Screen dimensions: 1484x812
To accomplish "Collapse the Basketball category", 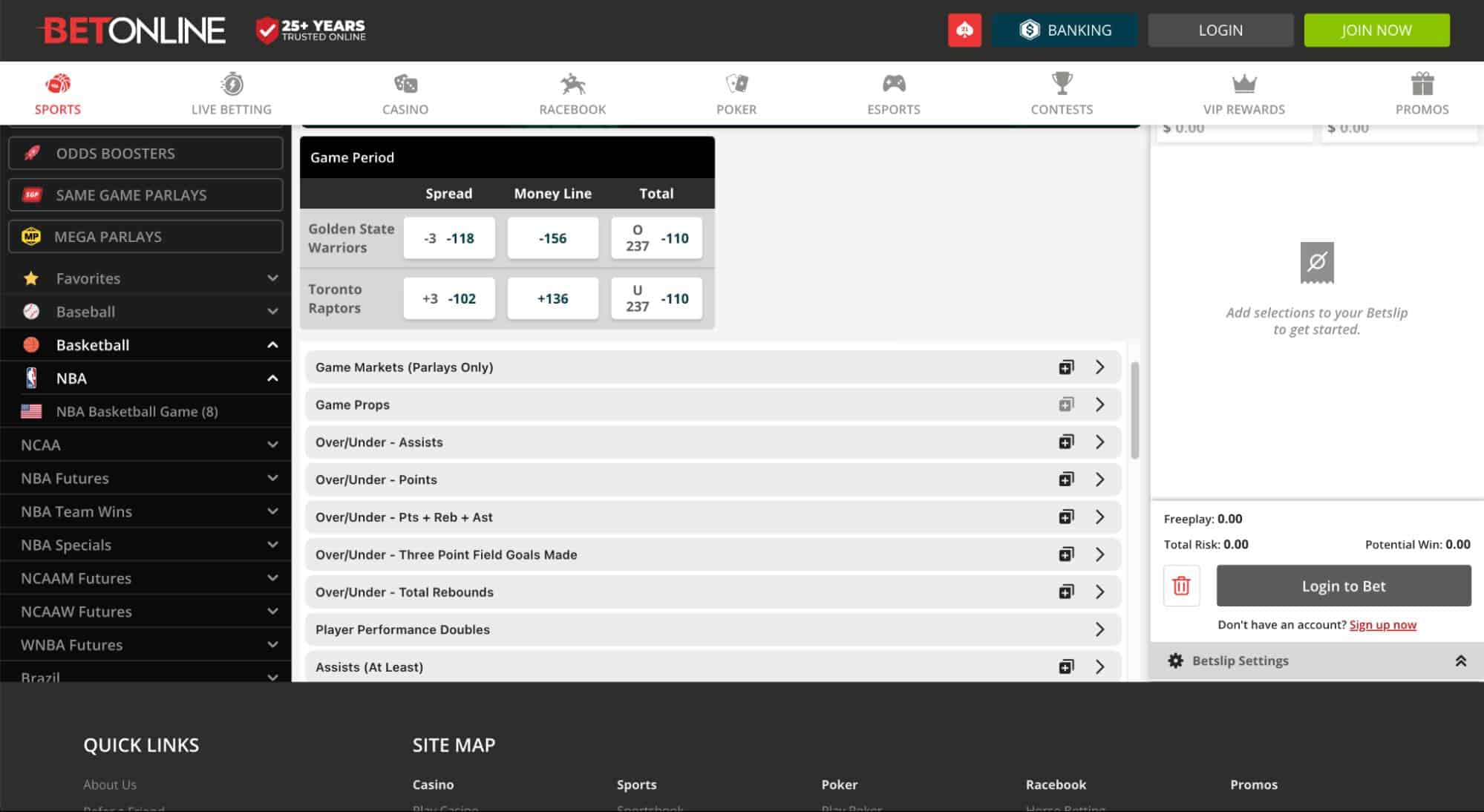I will pyautogui.click(x=272, y=344).
